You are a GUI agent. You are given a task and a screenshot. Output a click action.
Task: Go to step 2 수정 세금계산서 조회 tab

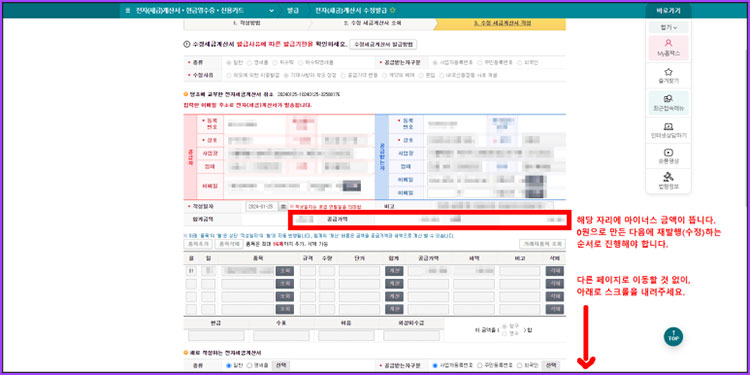(372, 23)
